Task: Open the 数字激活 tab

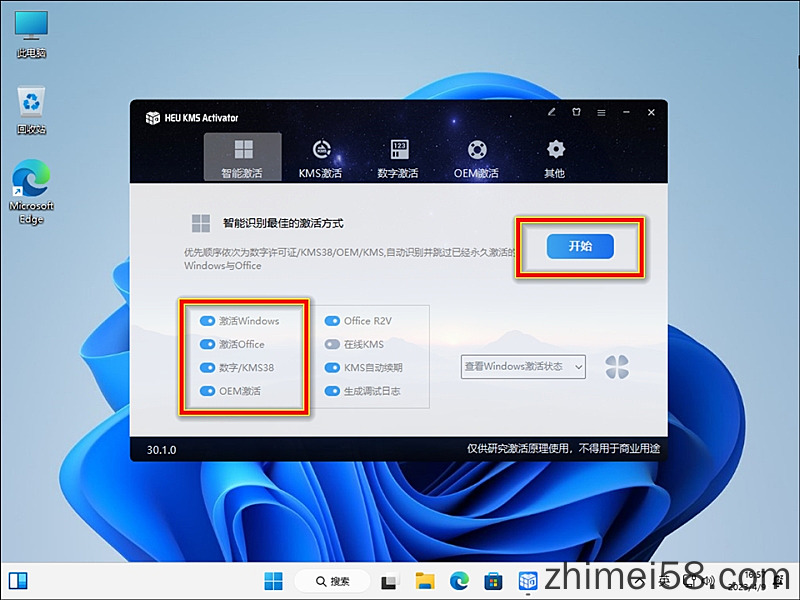Action: (x=398, y=158)
